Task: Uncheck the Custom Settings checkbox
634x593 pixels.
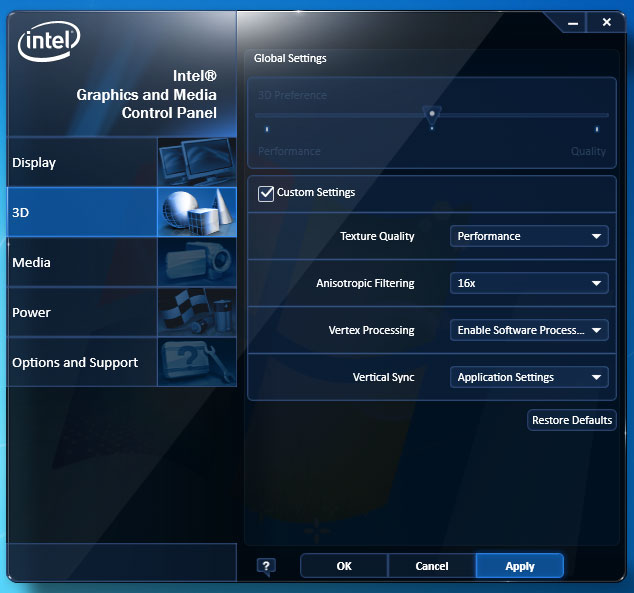Action: [266, 193]
